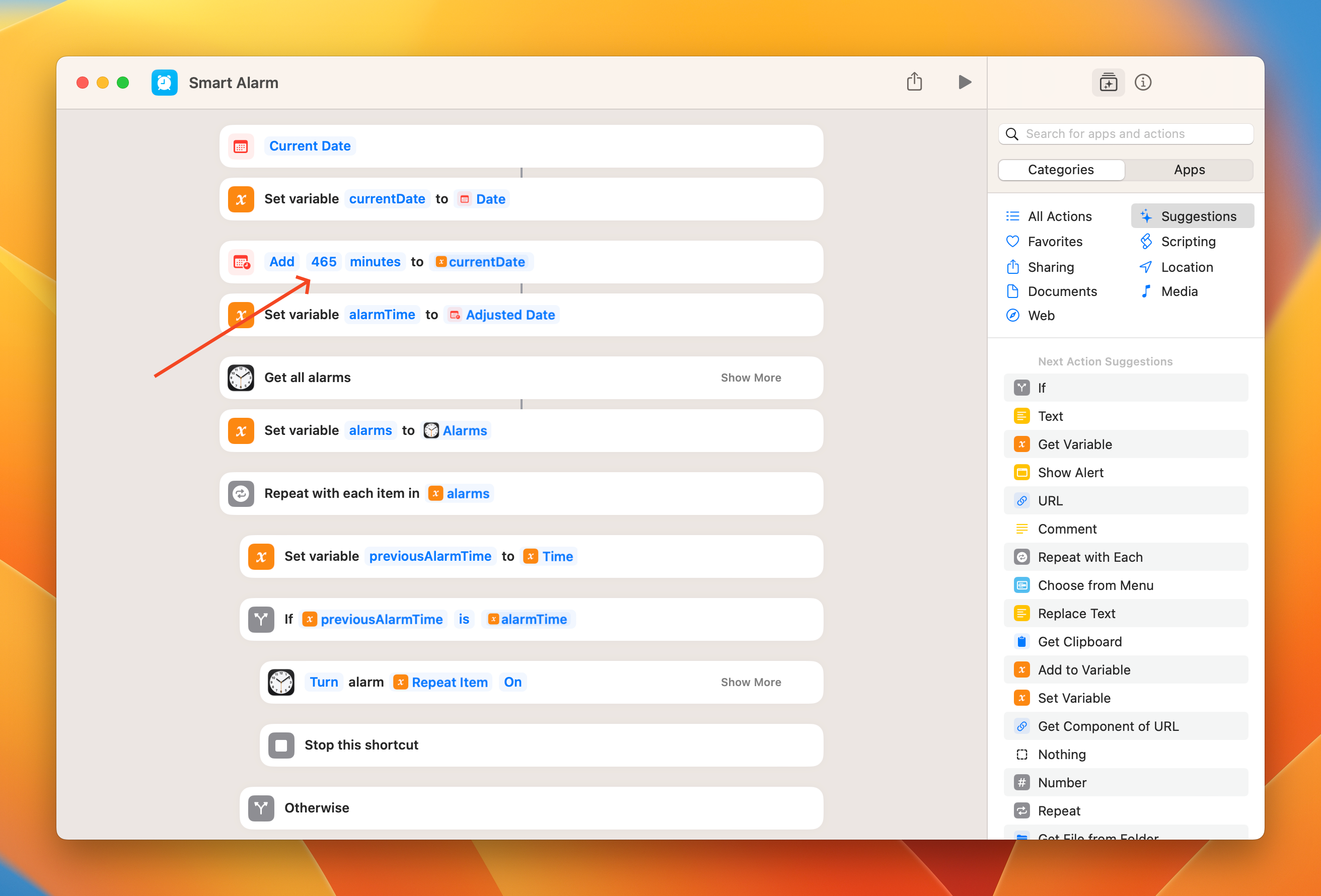
Task: Click the calendar icon on Current Date action
Action: [x=241, y=146]
